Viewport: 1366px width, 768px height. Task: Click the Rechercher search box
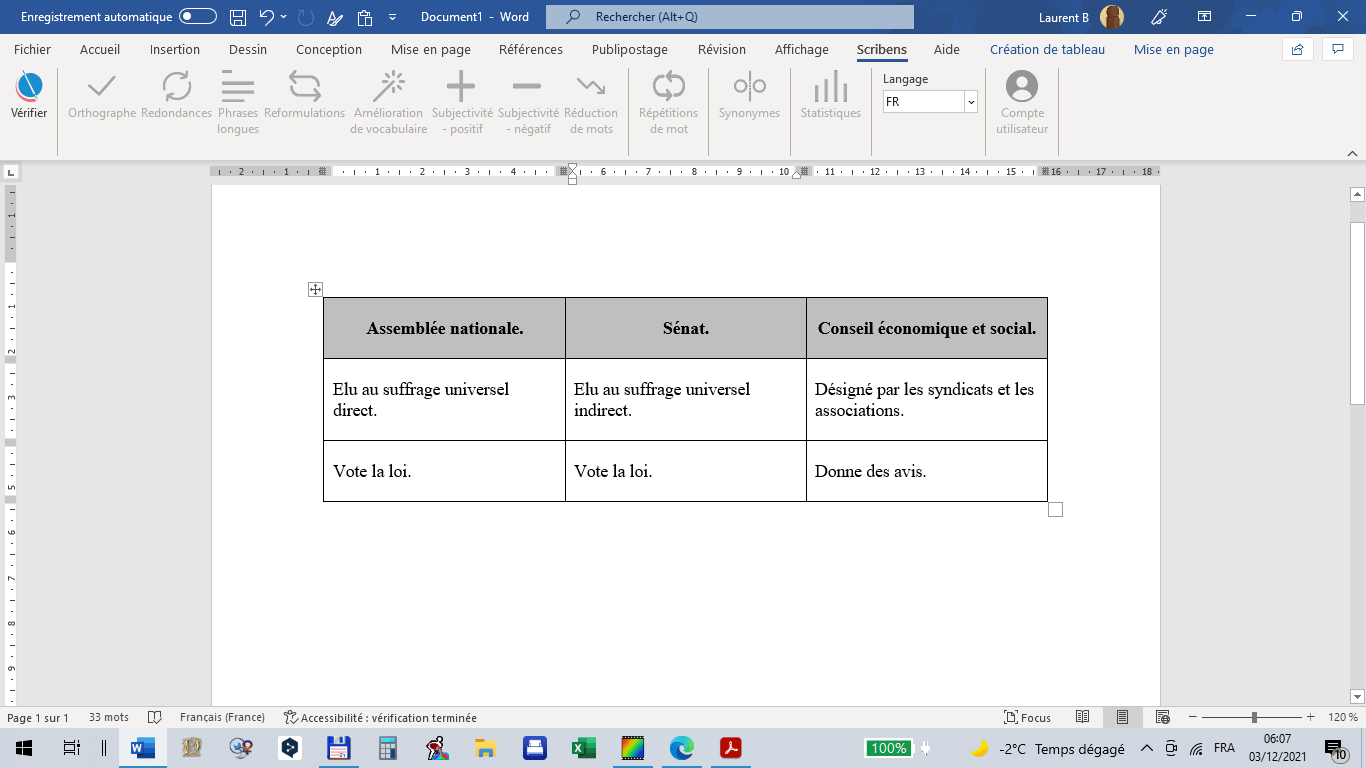[x=730, y=17]
